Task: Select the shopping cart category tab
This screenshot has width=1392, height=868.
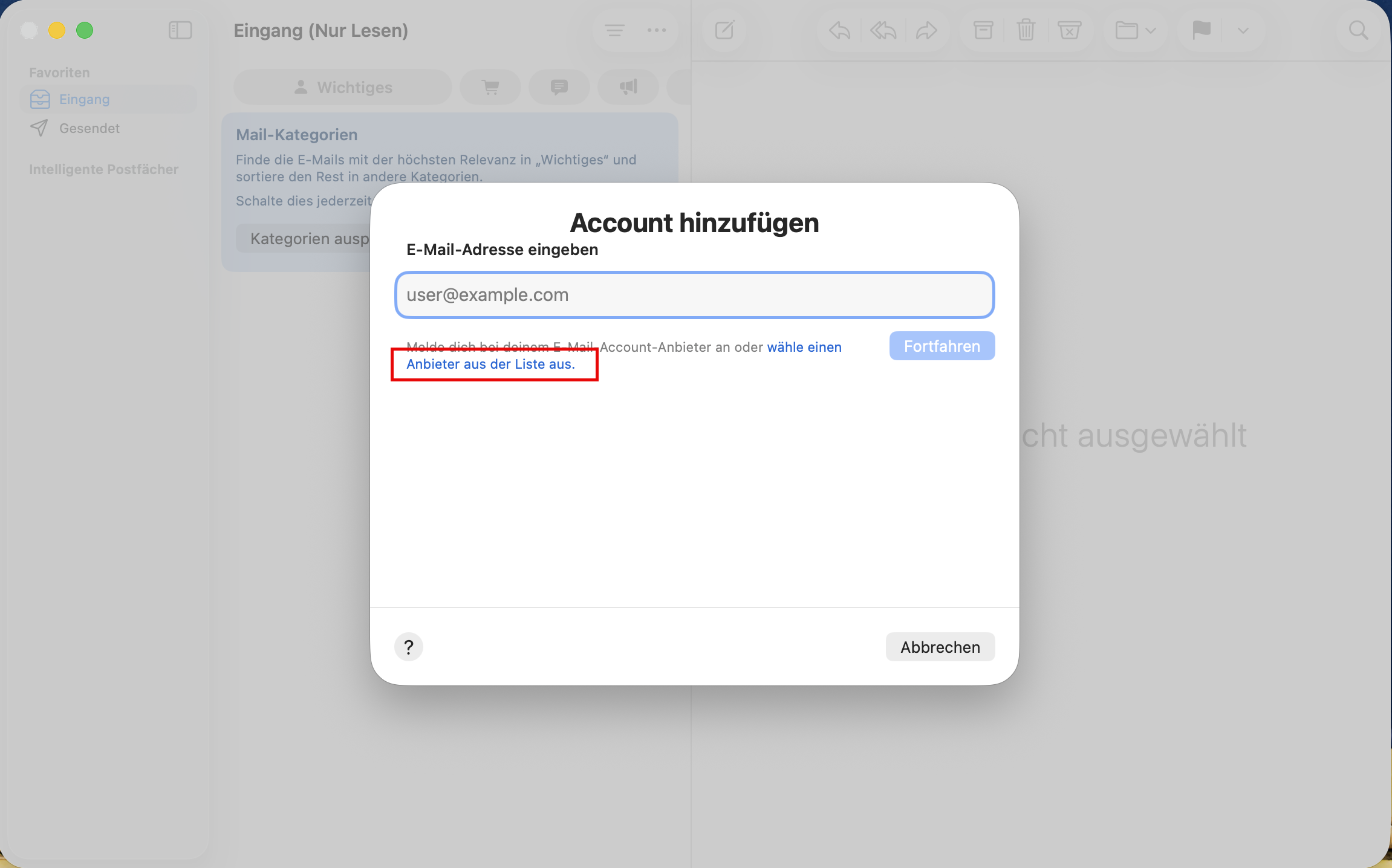Action: 490,88
